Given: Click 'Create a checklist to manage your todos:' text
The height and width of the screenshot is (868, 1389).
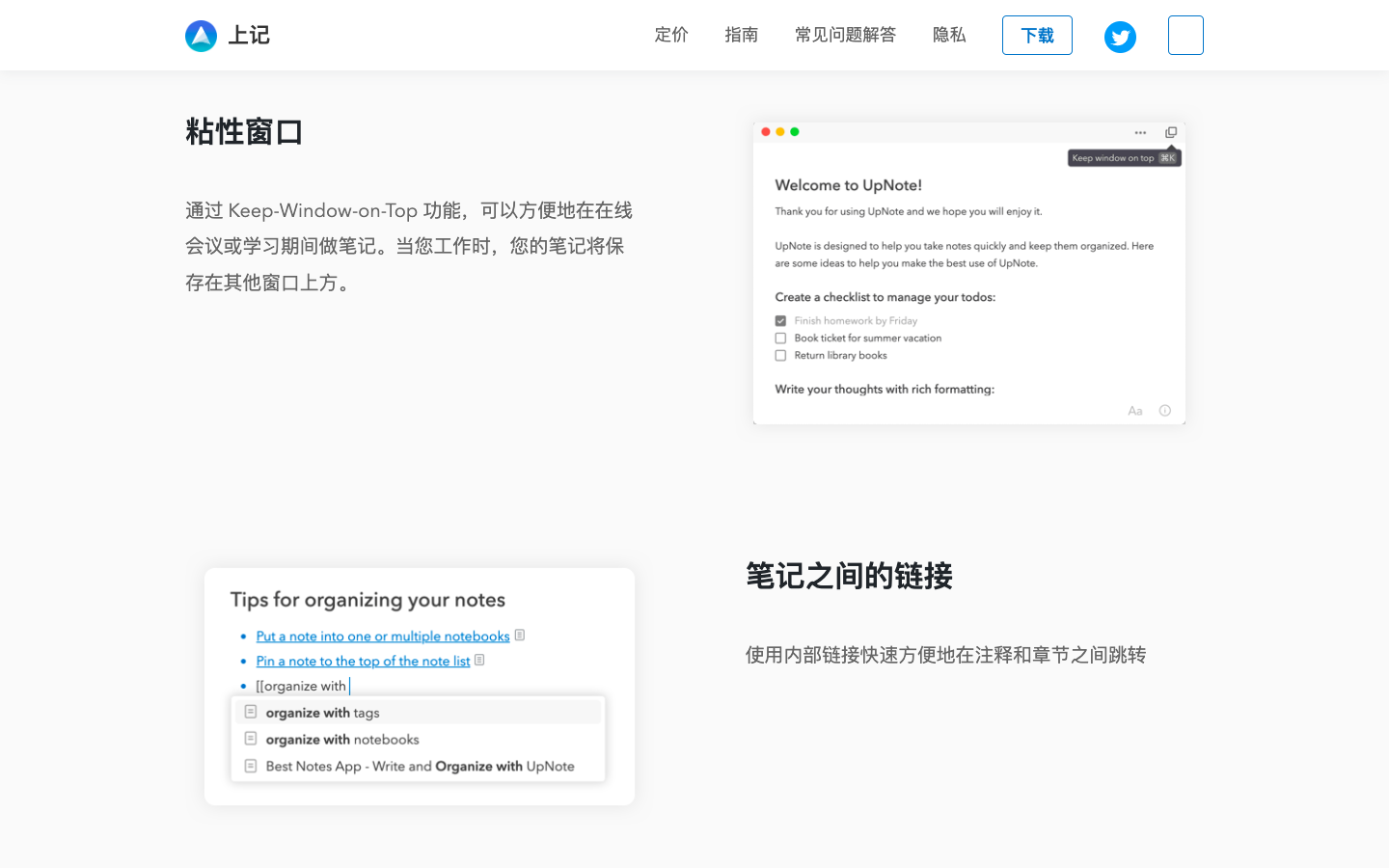Looking at the screenshot, I should coord(885,297).
